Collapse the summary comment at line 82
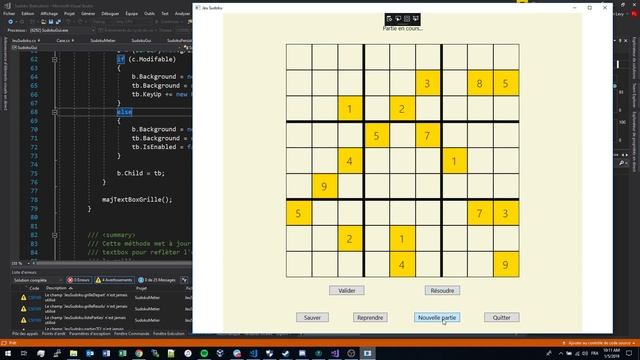640x360 pixels. tap(54, 235)
